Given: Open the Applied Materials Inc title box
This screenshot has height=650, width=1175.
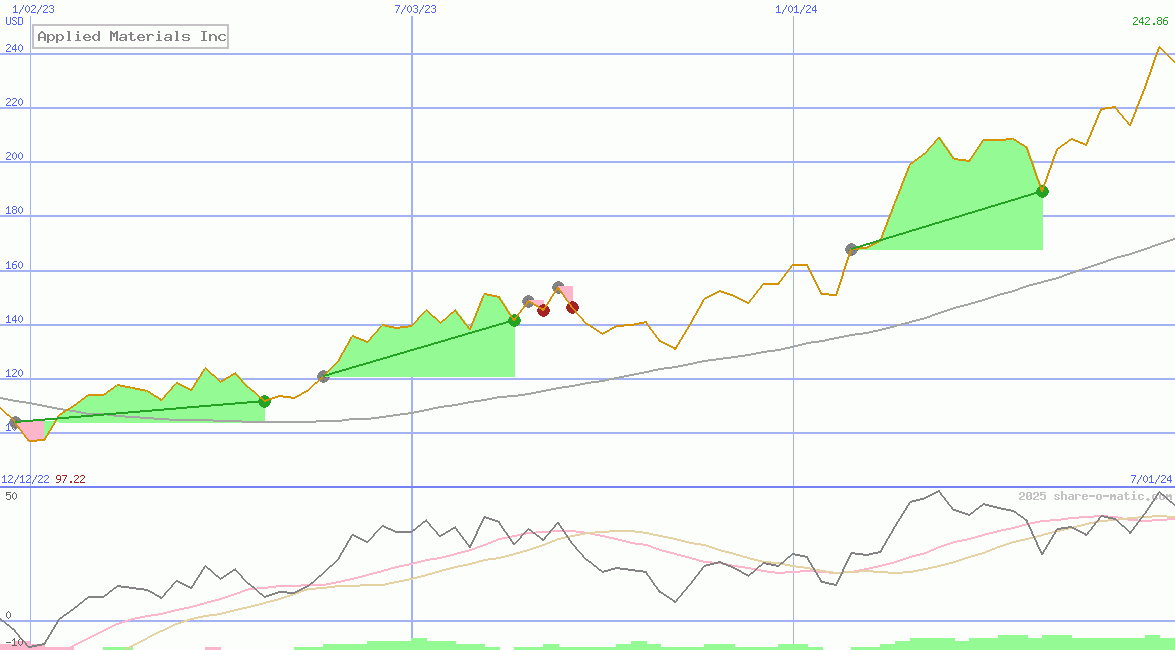Looking at the screenshot, I should 129,36.
